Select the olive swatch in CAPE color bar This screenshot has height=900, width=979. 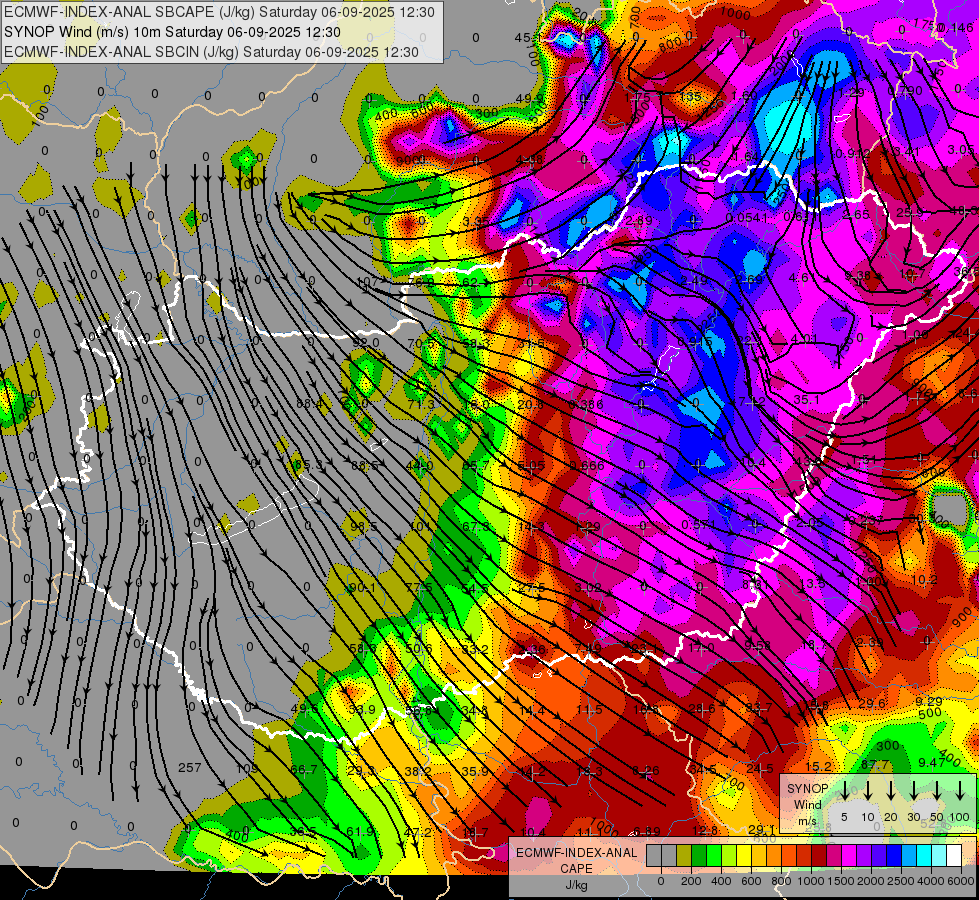(684, 855)
